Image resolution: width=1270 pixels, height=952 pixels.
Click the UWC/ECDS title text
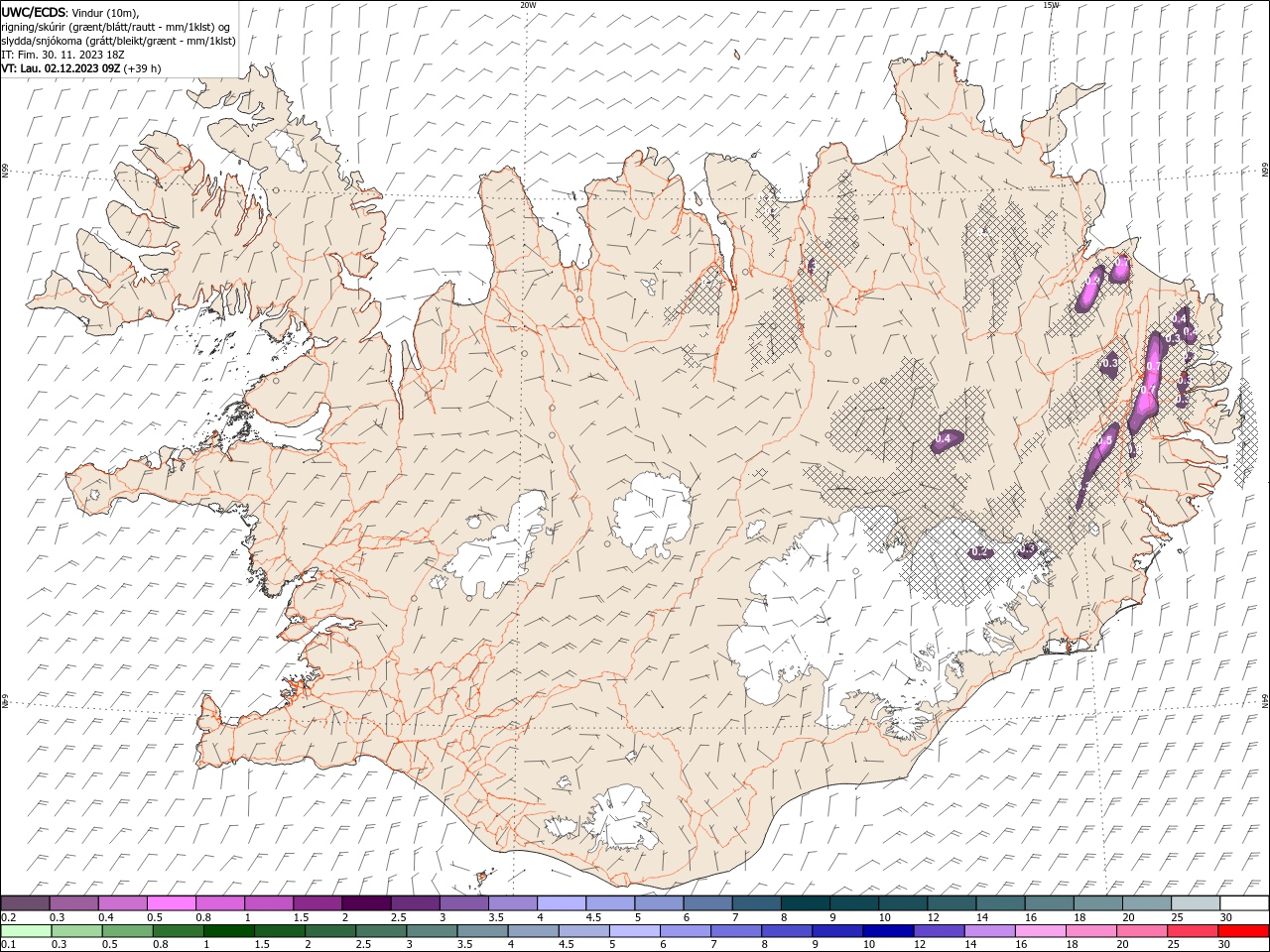33,11
